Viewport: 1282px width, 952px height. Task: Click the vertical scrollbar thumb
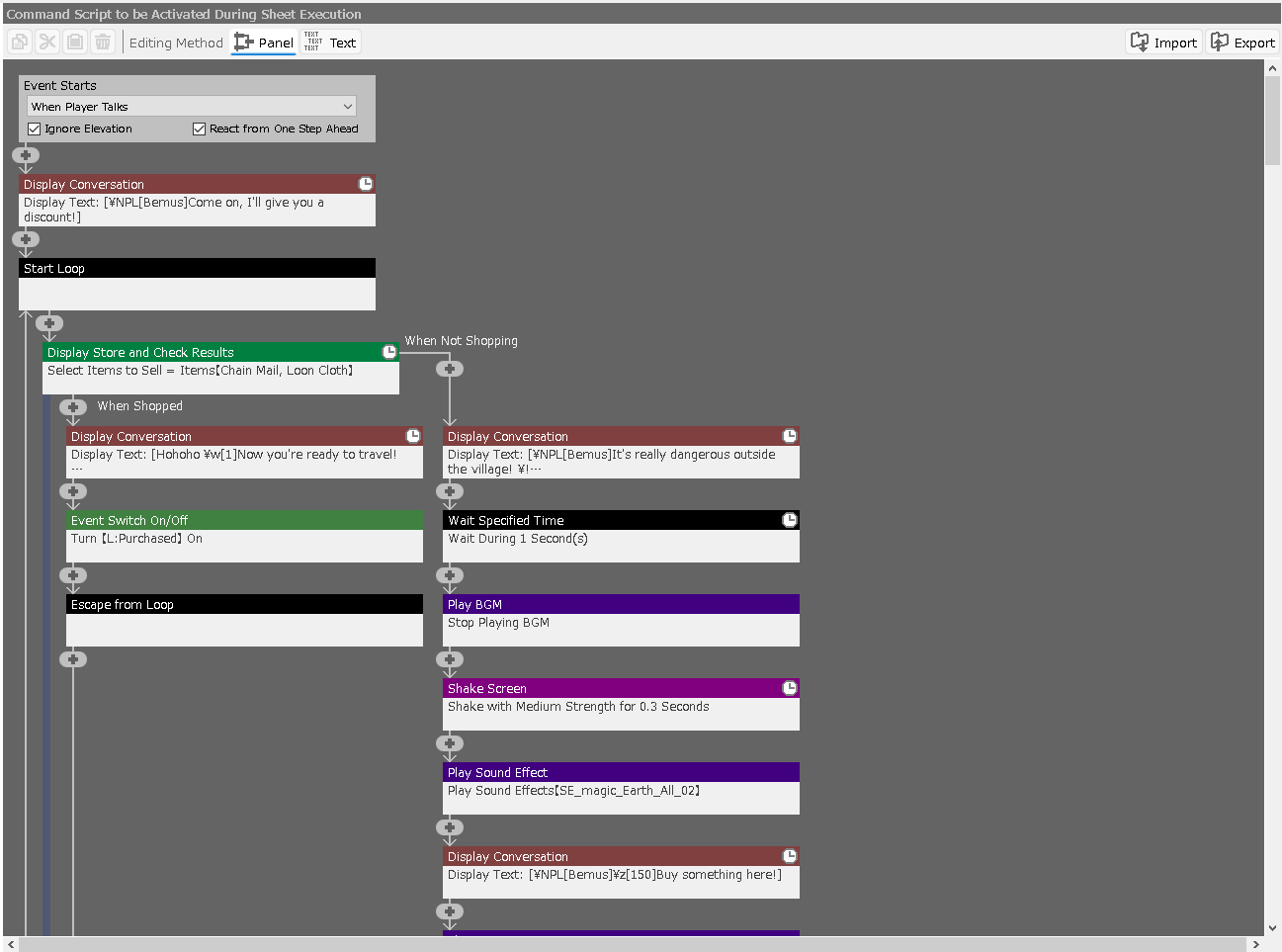coord(1272,119)
